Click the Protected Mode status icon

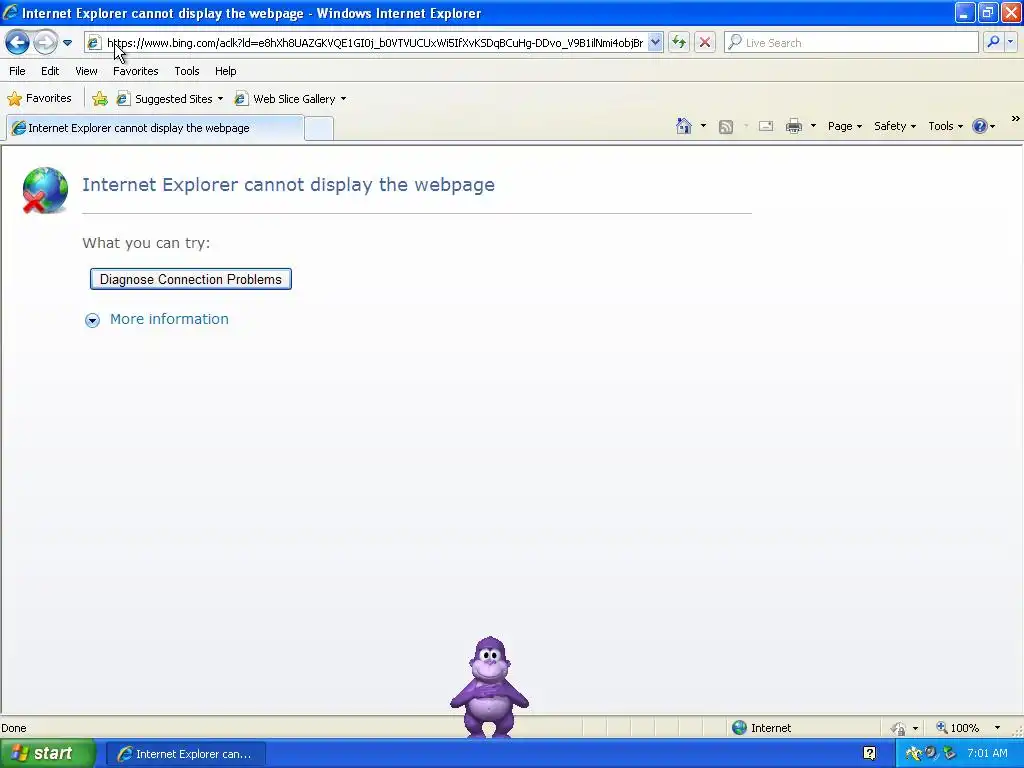tap(899, 728)
